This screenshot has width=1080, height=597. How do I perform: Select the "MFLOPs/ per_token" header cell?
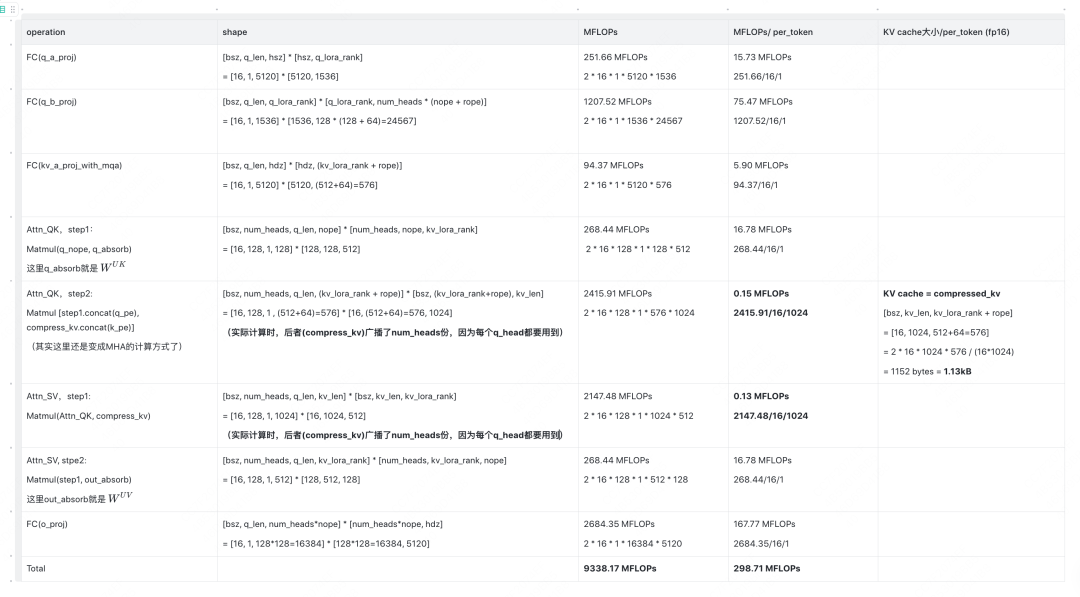pos(803,32)
